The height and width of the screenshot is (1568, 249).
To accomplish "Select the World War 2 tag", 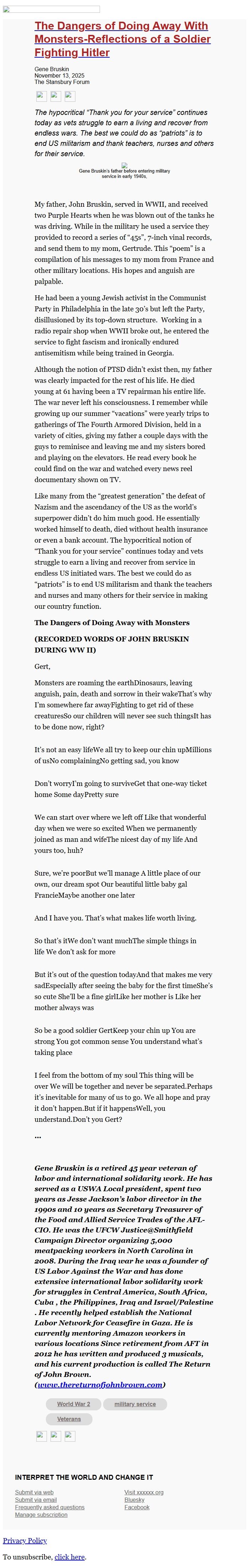I will 73,1404.
